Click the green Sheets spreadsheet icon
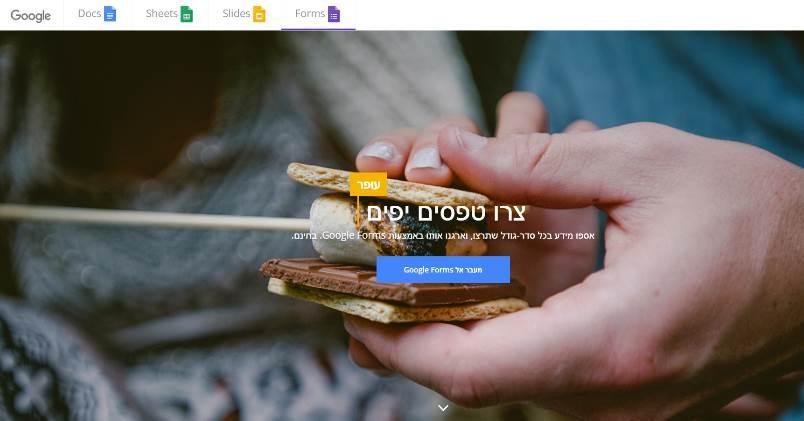 [x=187, y=14]
